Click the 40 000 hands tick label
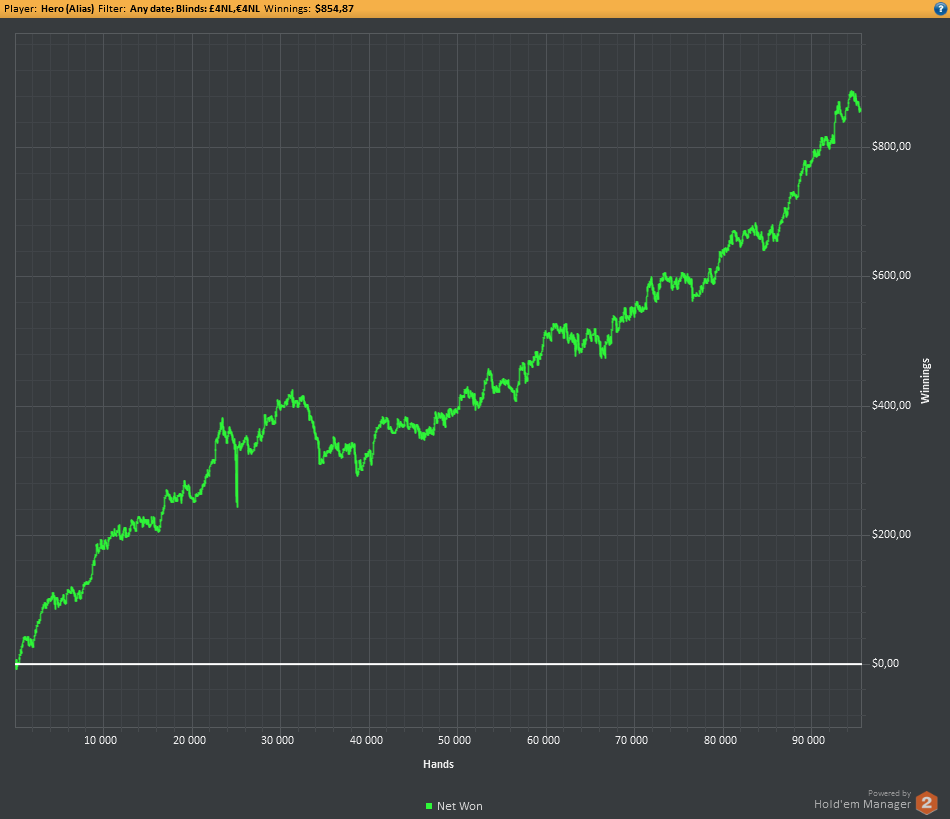The image size is (950, 819). click(x=366, y=740)
